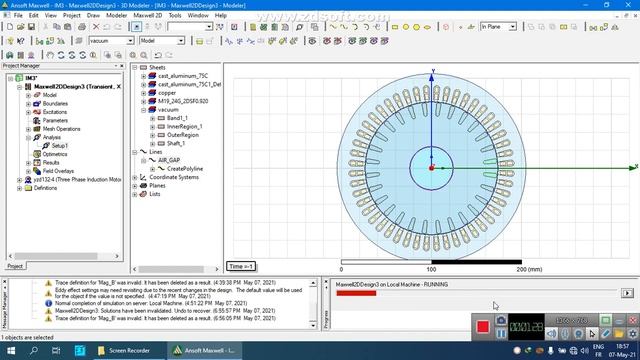Open the vacuum material dropdown
This screenshot has width=640, height=360.
coord(130,41)
